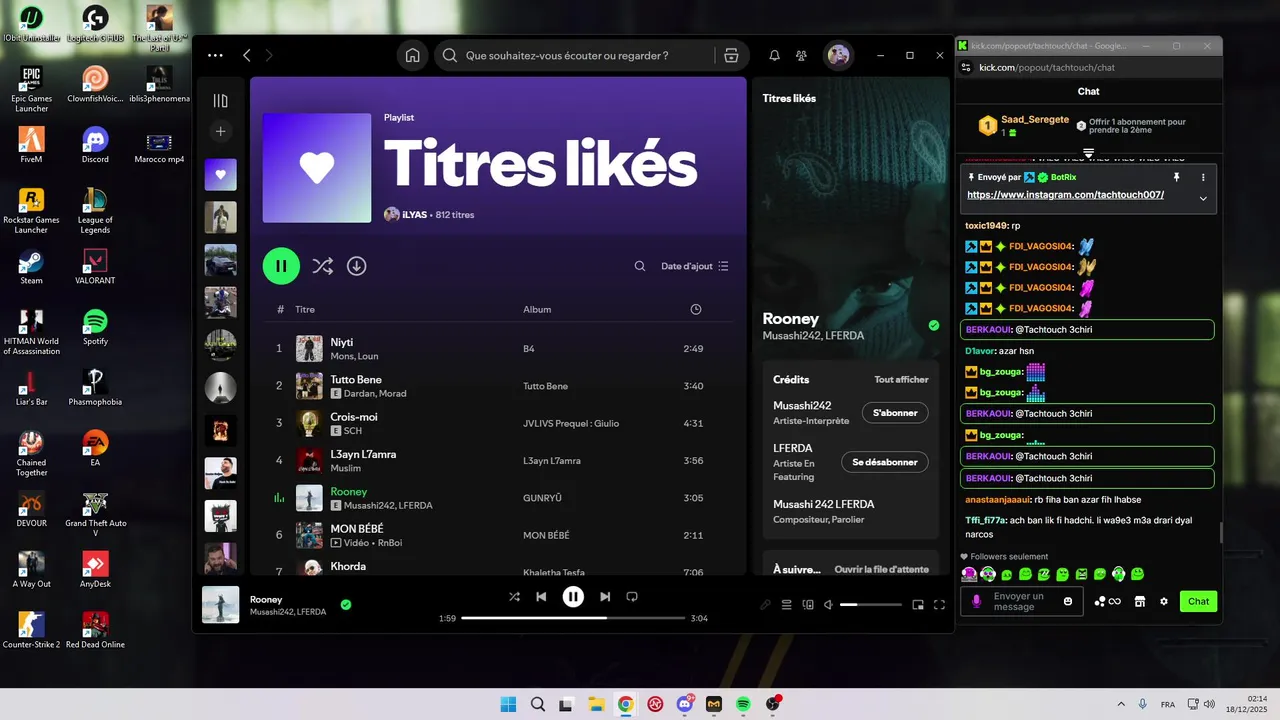
Task: Send message with green Chat button
Action: coord(1198,601)
